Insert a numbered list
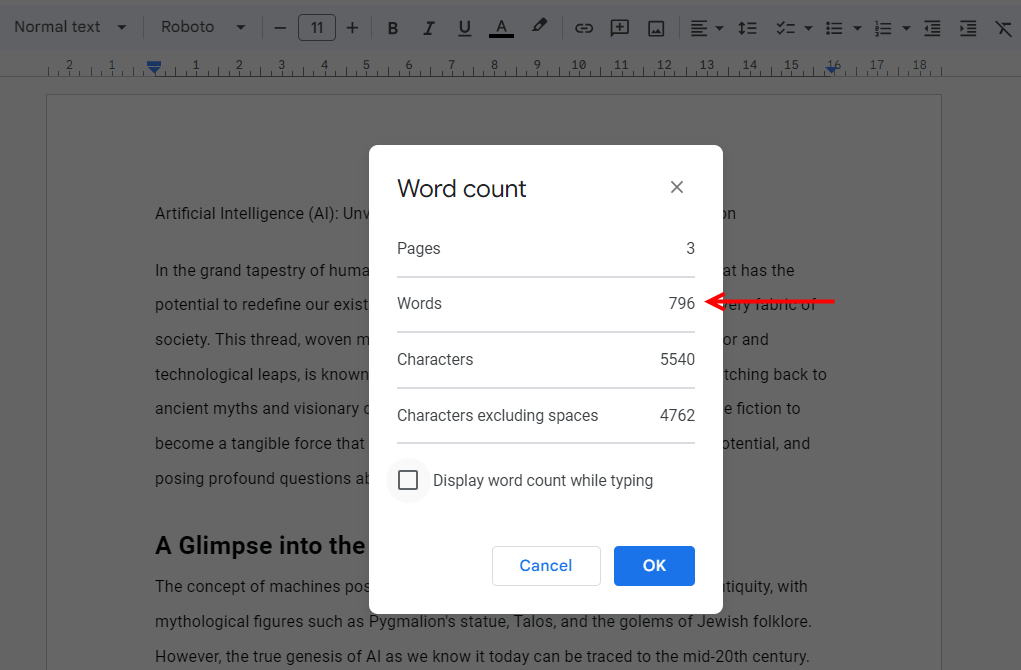 point(883,28)
